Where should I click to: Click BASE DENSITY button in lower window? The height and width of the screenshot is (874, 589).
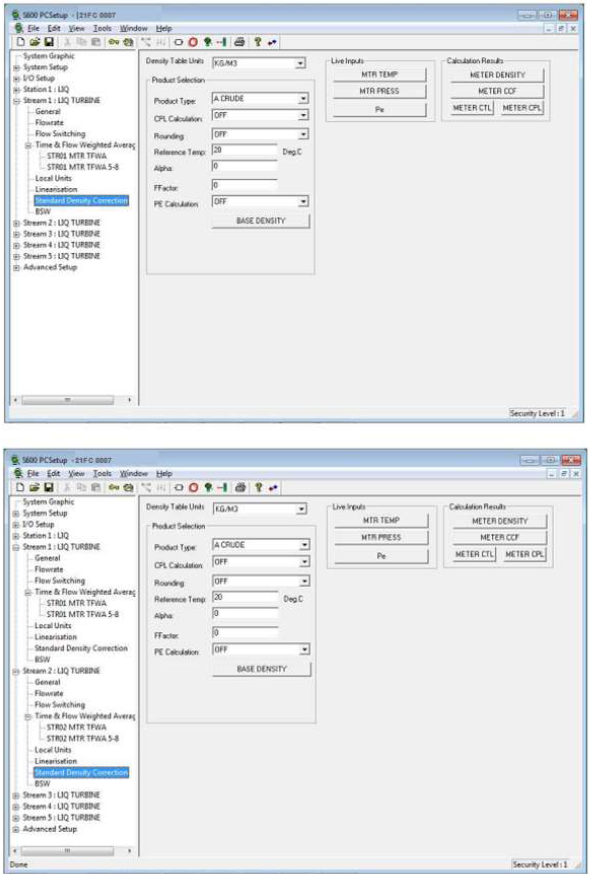[x=261, y=669]
